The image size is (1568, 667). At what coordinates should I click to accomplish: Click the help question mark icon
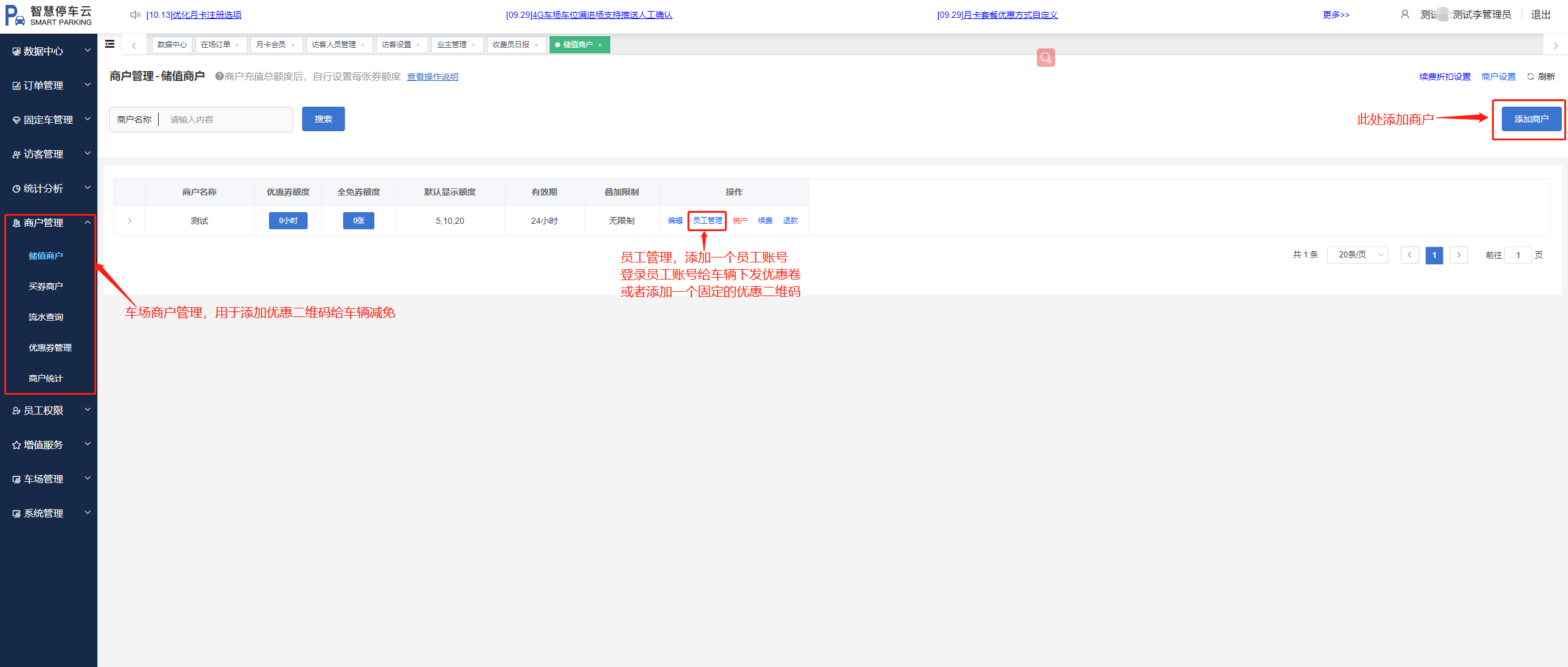(x=219, y=76)
